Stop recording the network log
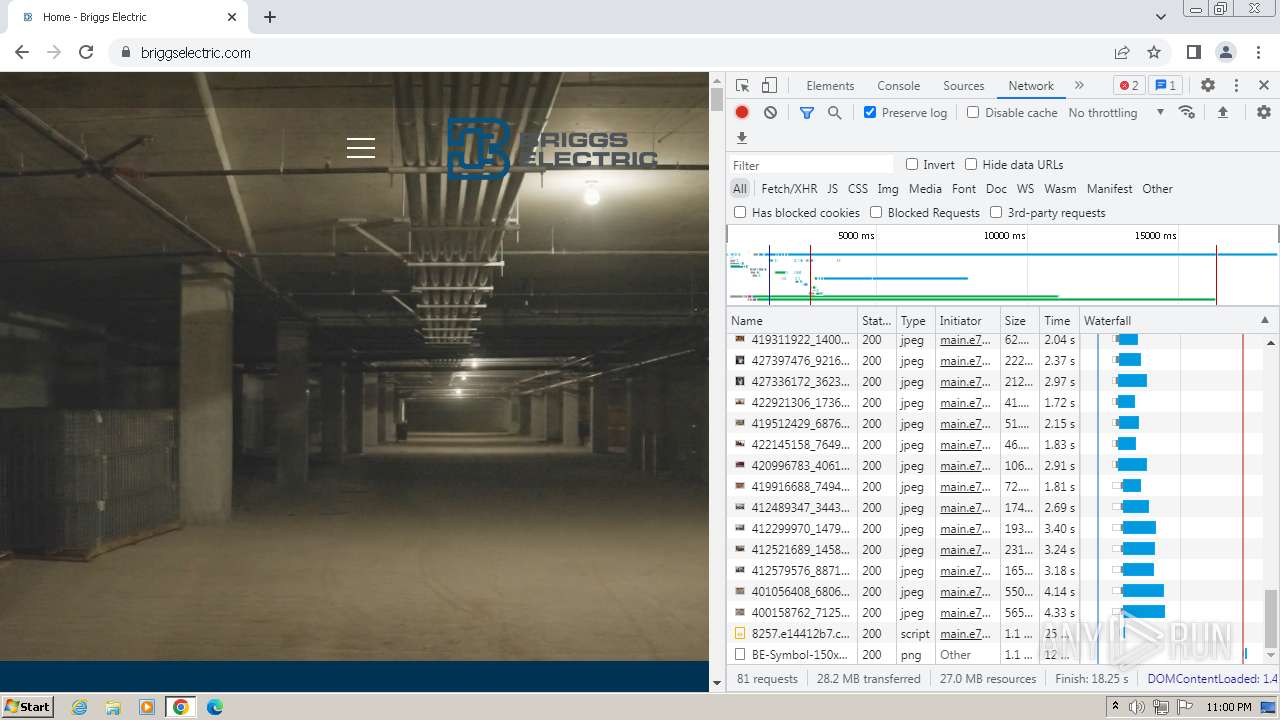Image resolution: width=1280 pixels, height=720 pixels. 742,113
